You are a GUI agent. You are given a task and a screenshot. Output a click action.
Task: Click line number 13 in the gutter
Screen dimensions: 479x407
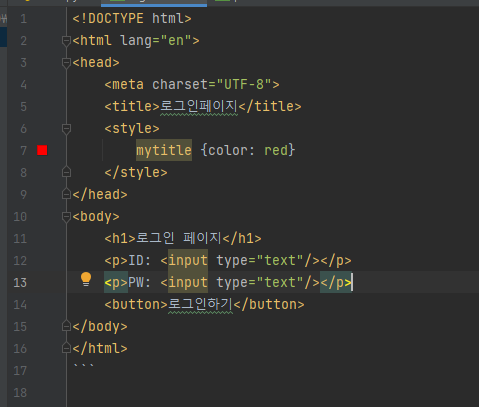point(20,283)
